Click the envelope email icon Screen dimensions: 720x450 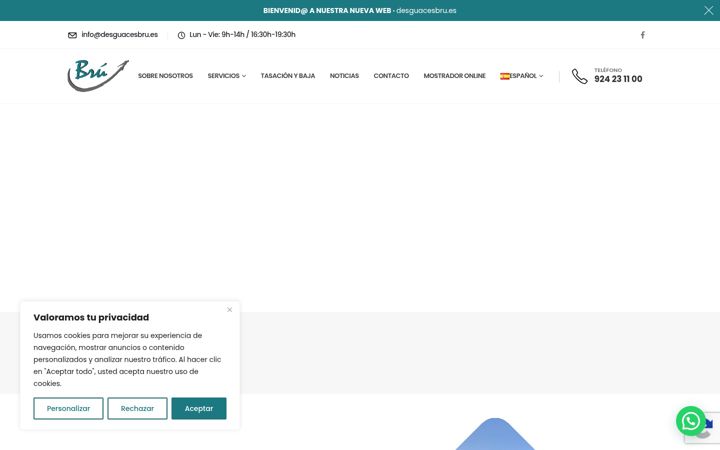(x=73, y=35)
